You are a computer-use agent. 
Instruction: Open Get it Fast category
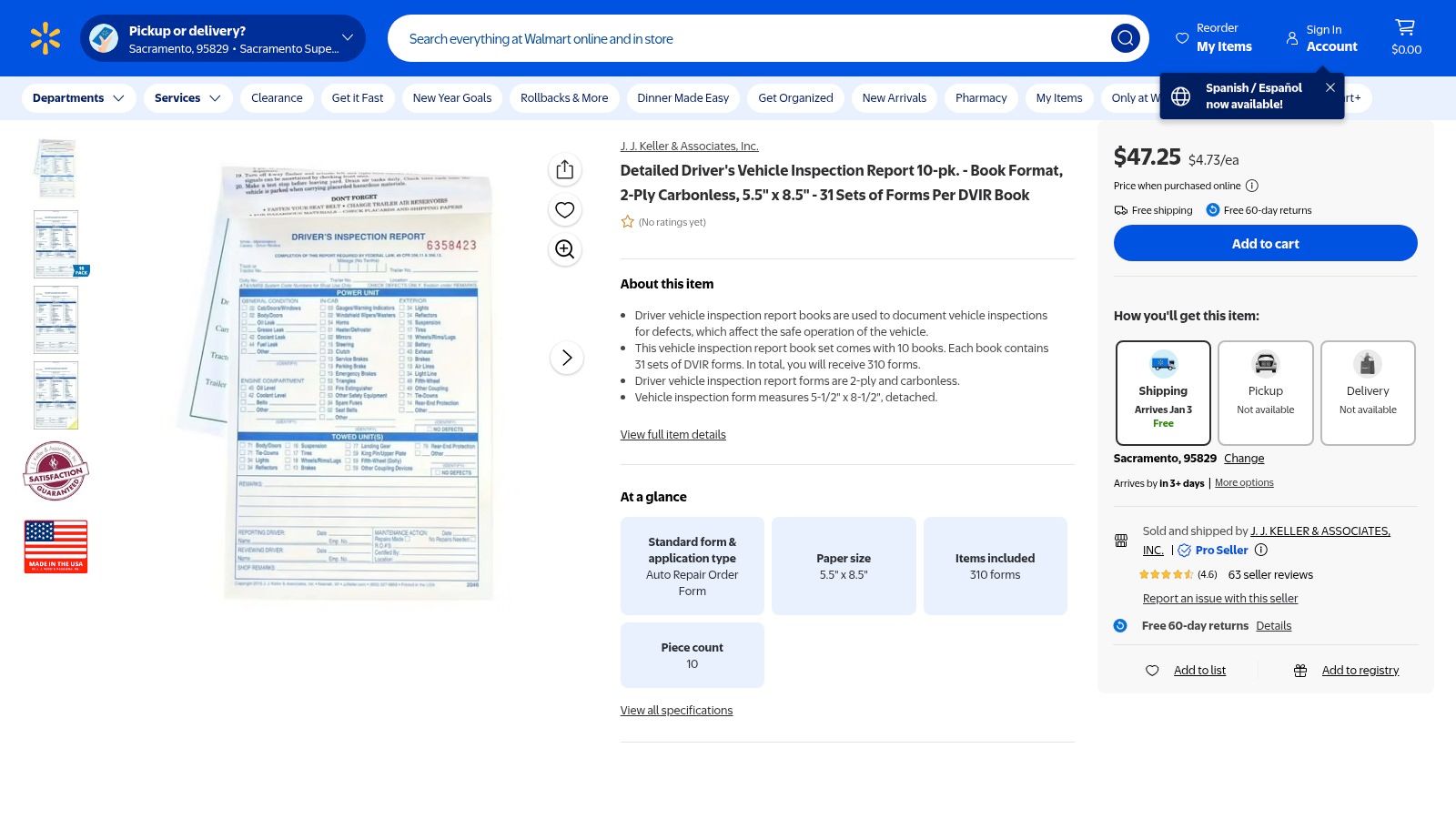click(358, 98)
